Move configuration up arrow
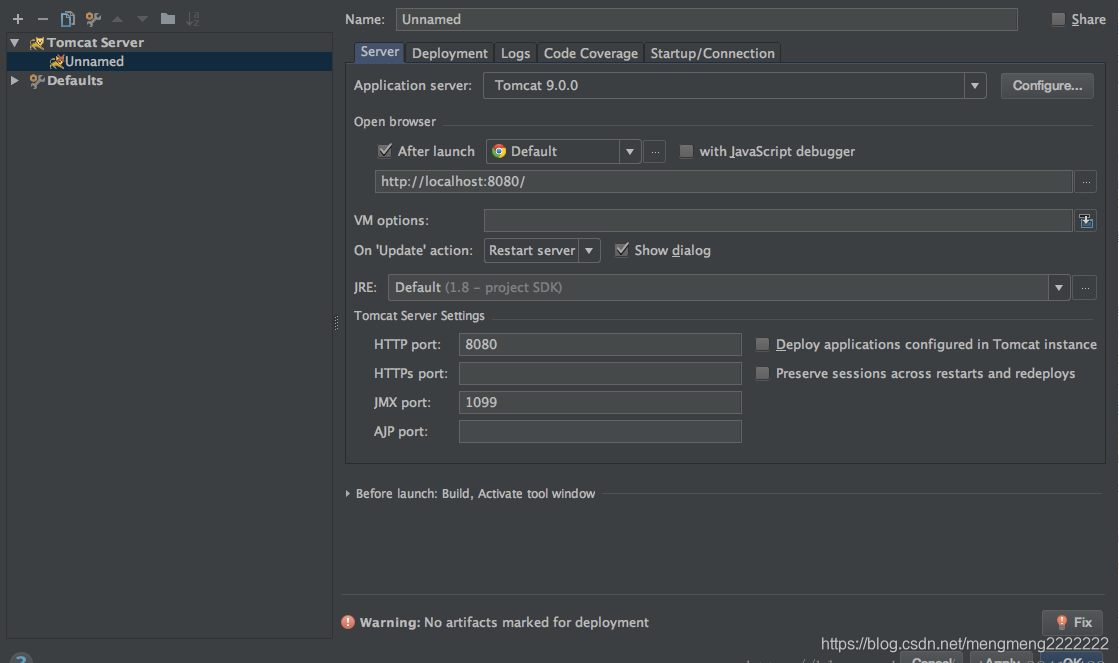The image size is (1119, 663). (118, 19)
